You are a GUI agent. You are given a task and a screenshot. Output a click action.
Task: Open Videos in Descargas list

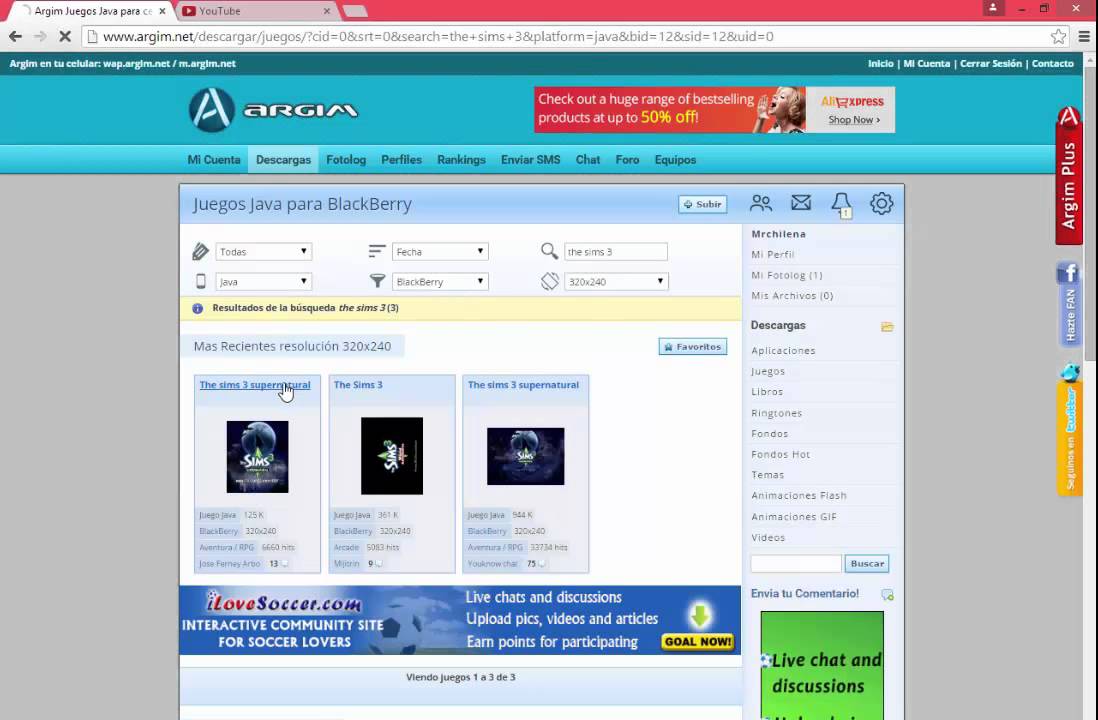point(768,537)
